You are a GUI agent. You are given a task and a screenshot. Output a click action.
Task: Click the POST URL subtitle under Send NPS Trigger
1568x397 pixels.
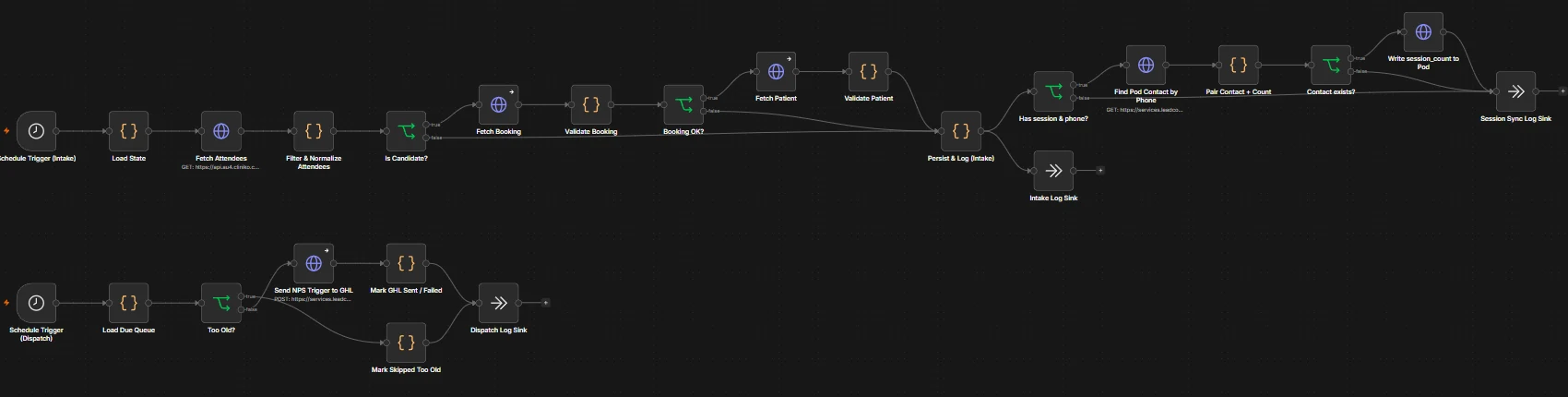314,299
